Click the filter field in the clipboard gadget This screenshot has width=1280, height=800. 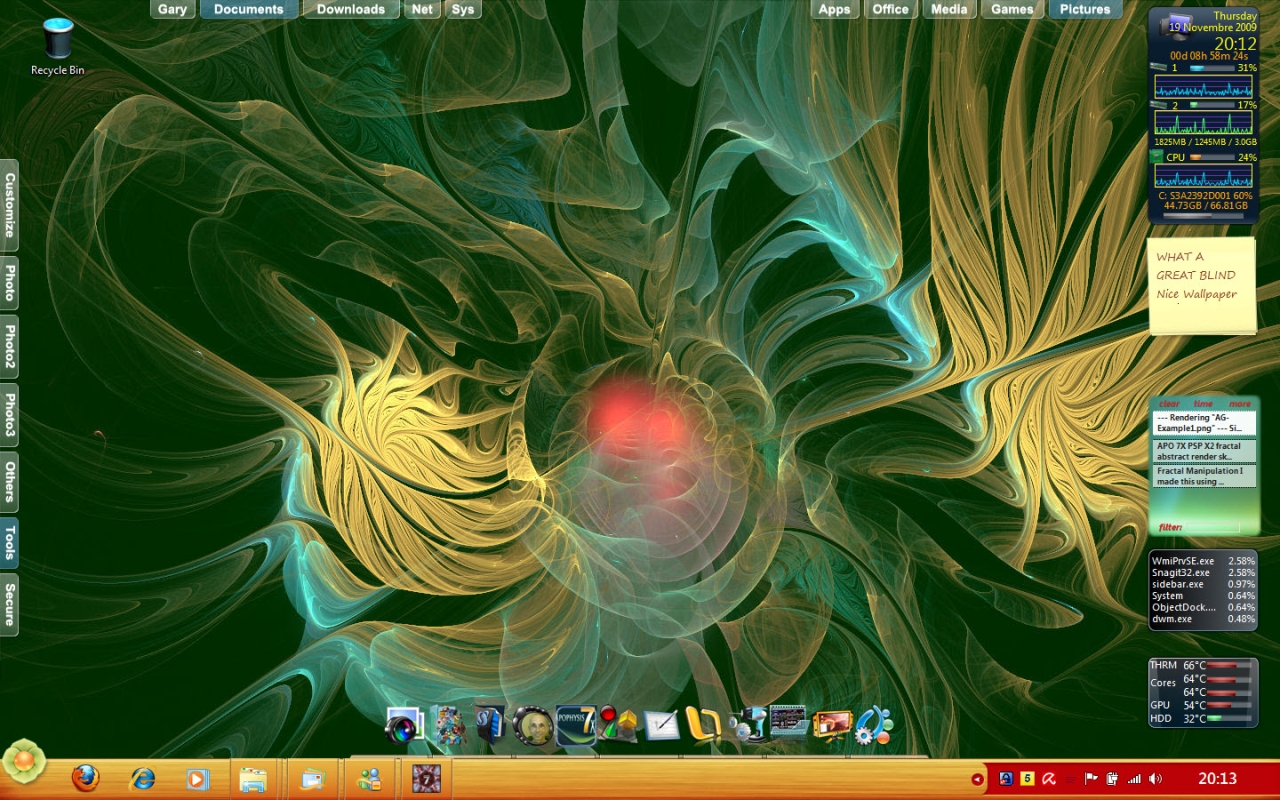[x=1211, y=526]
